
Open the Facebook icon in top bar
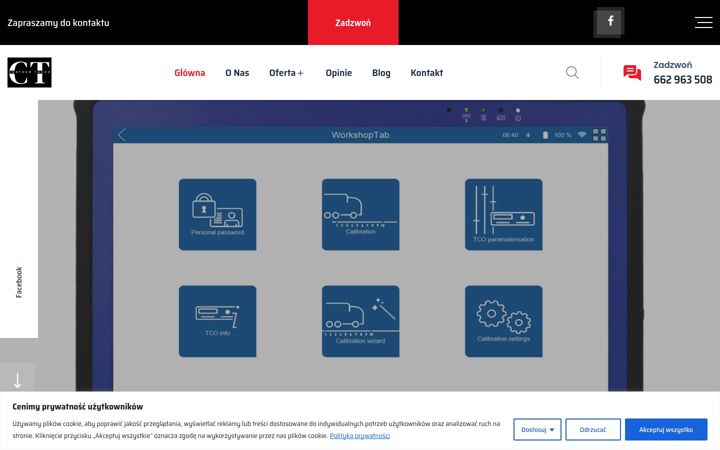point(609,22)
